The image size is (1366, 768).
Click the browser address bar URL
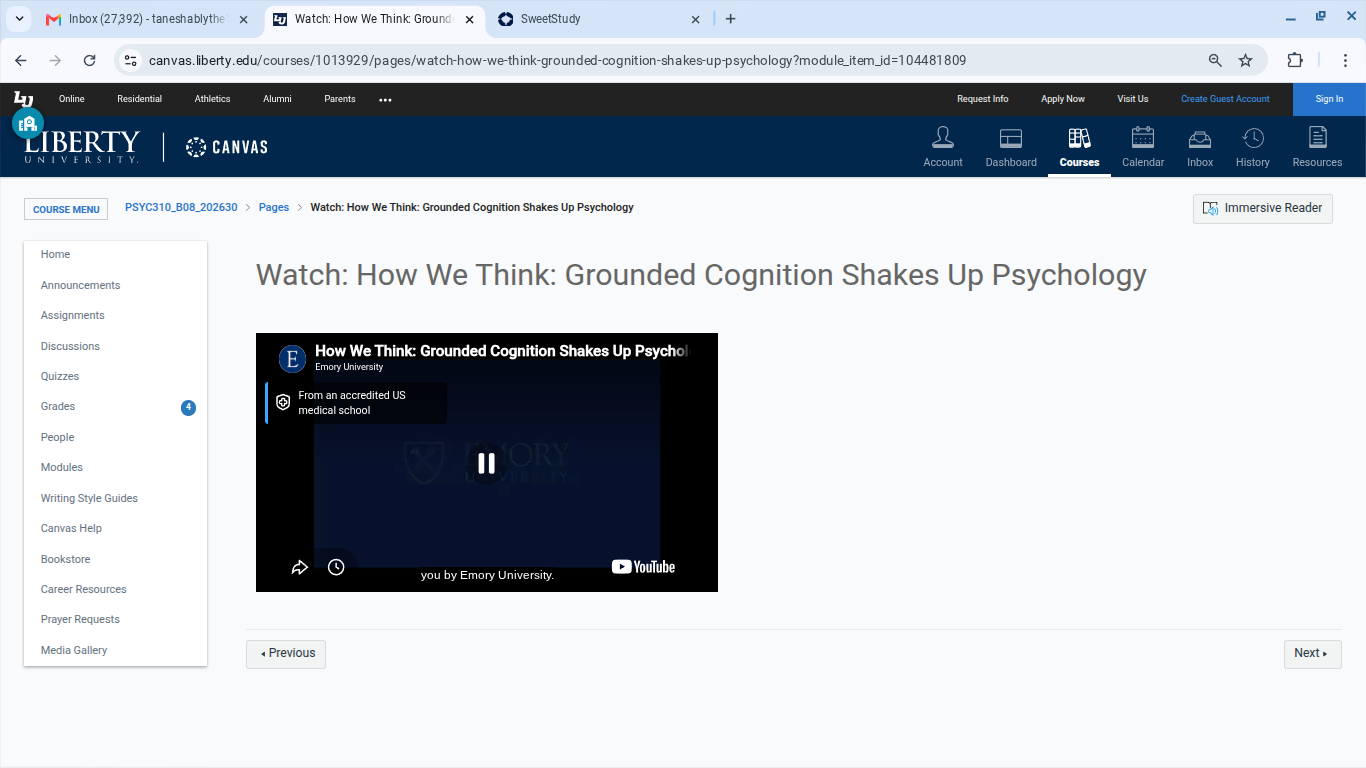pos(557,60)
